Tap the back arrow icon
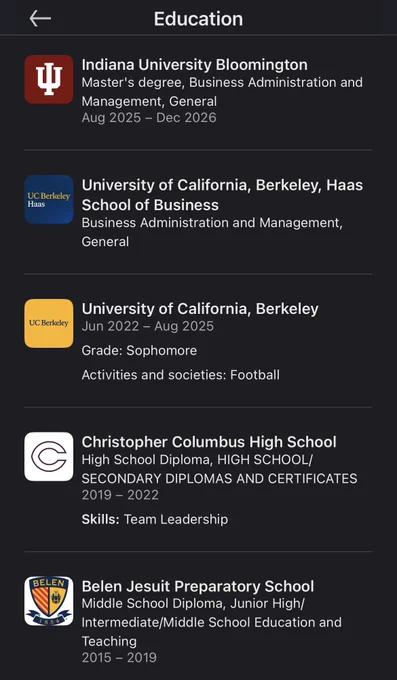This screenshot has height=680, width=397. [40, 19]
